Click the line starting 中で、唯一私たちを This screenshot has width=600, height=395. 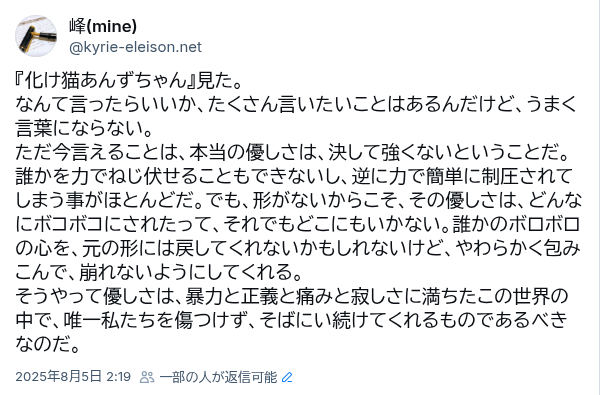(292, 320)
